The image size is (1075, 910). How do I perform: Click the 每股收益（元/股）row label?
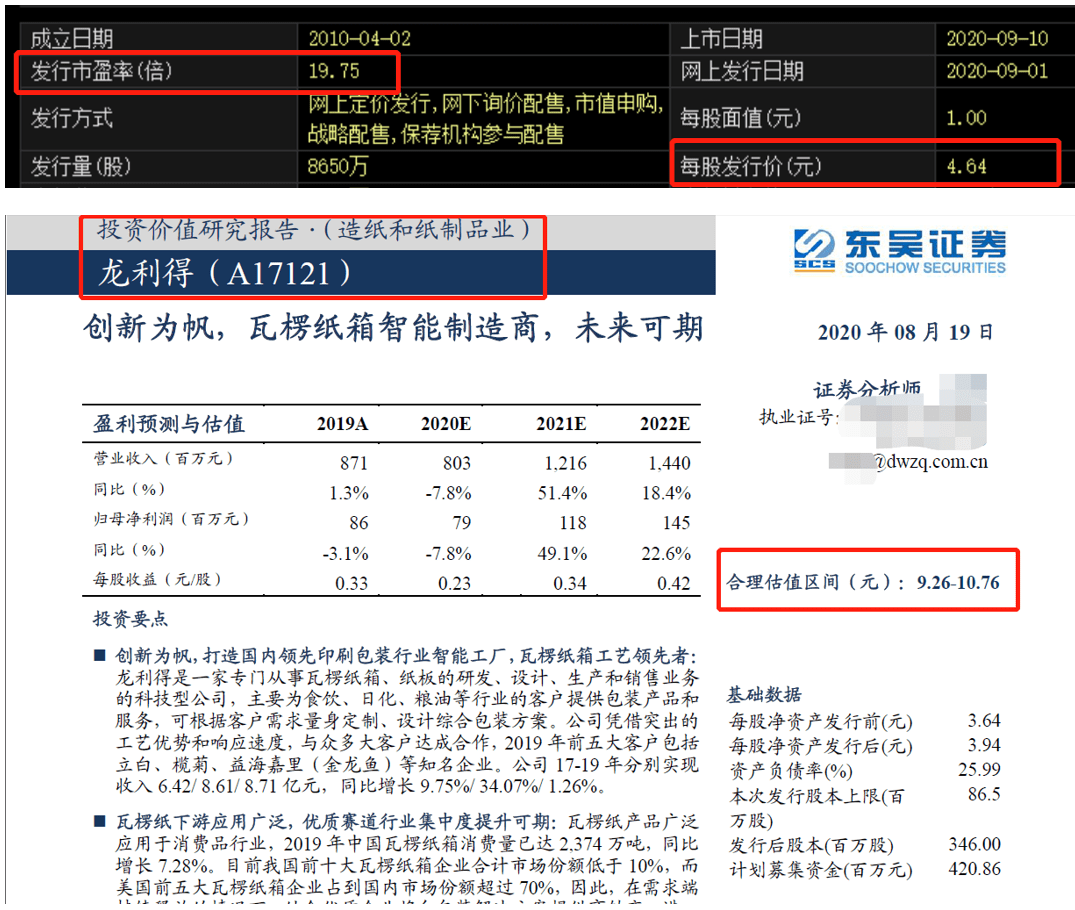pyautogui.click(x=157, y=579)
